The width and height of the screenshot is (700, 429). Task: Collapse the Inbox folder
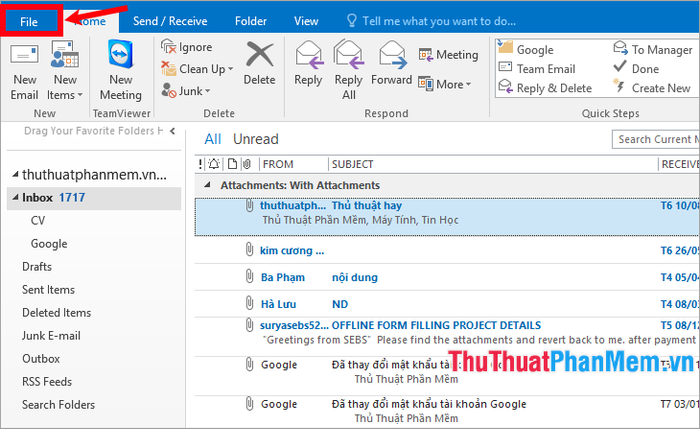tap(15, 197)
